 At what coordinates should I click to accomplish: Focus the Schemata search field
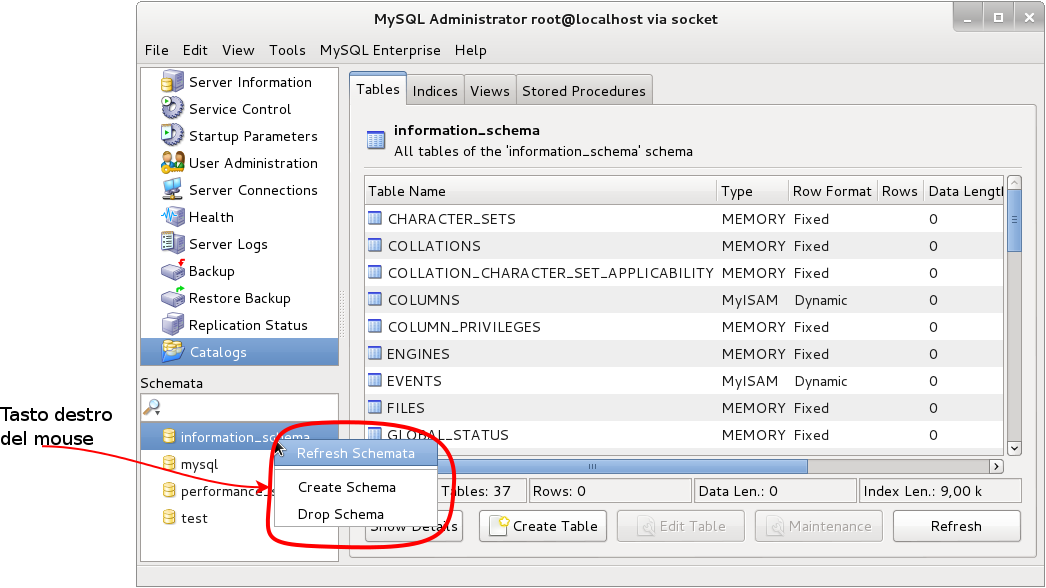click(x=239, y=407)
